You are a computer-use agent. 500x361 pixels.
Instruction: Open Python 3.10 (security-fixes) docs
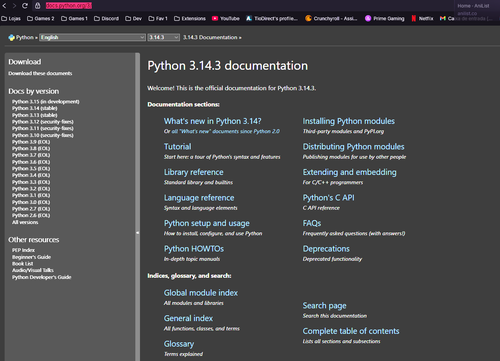[x=43, y=135]
